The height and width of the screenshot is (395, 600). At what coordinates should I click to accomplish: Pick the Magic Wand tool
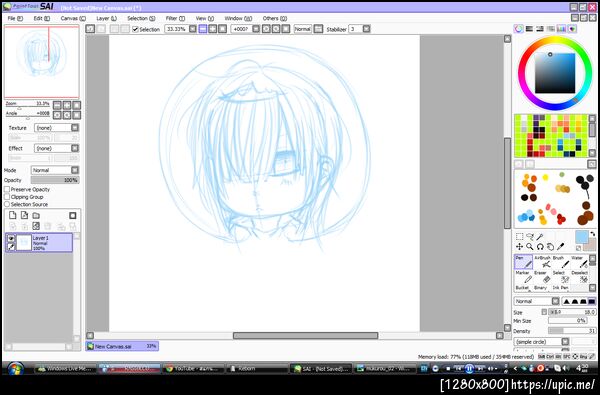point(540,237)
